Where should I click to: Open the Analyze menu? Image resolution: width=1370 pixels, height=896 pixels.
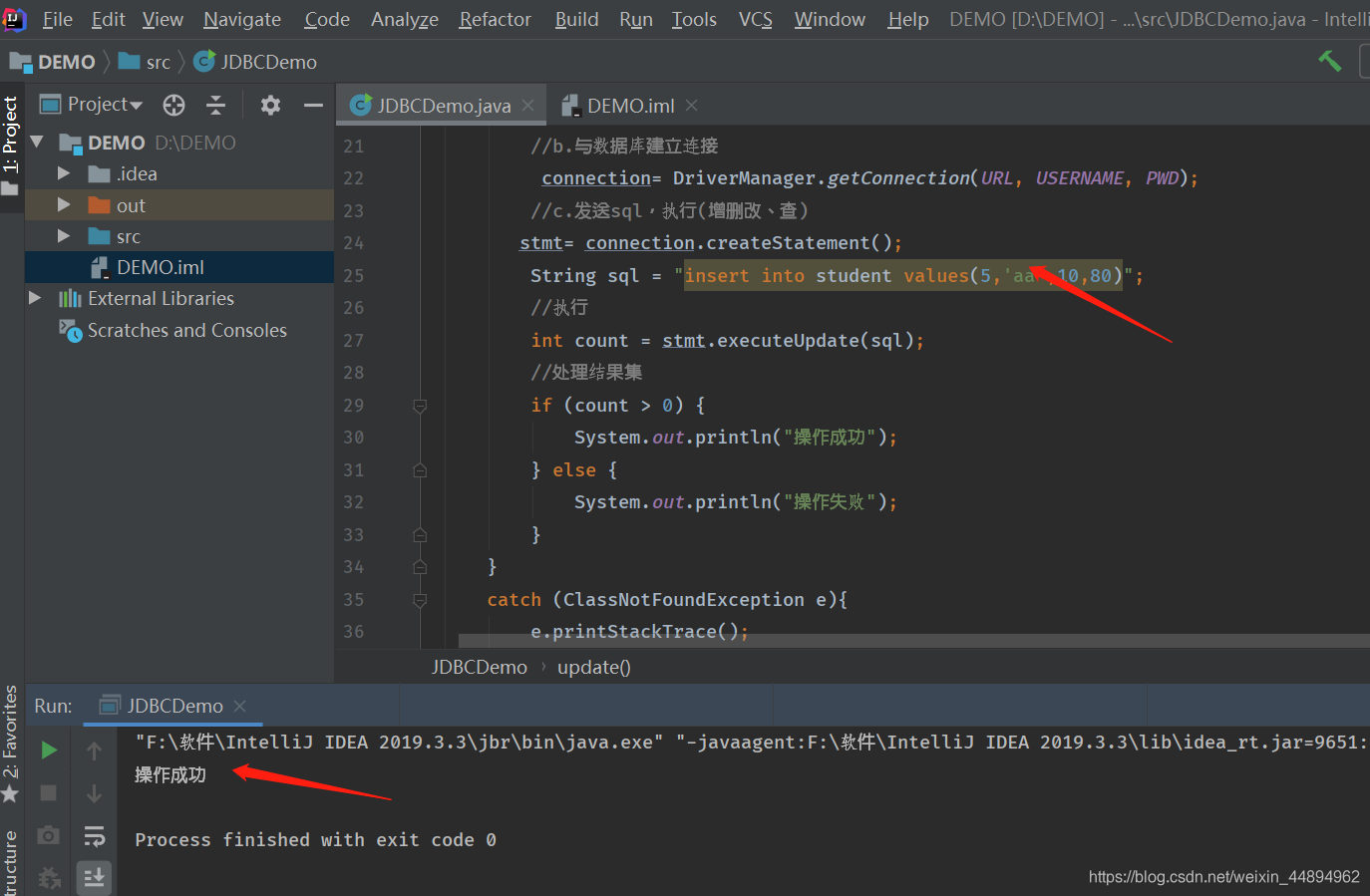point(405,19)
